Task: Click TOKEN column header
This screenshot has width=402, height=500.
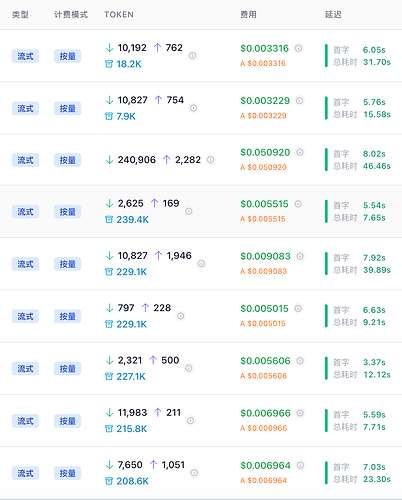Action: [x=119, y=15]
